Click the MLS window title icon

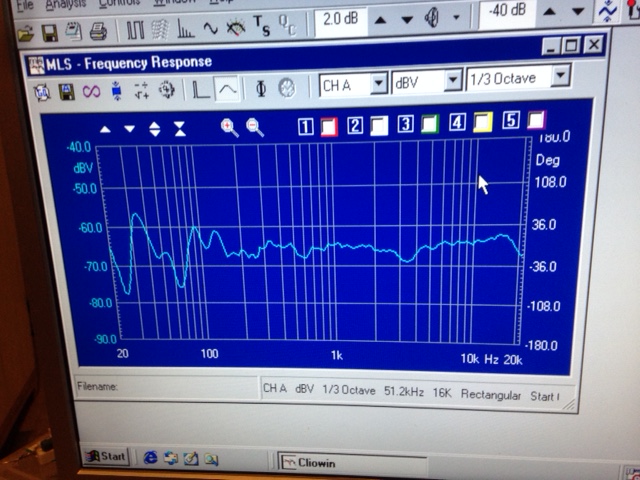click(x=36, y=65)
